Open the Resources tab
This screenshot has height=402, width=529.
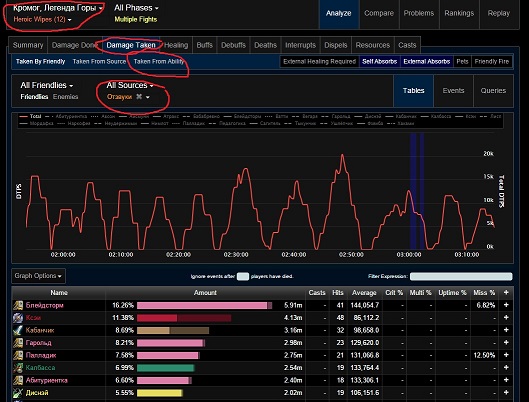372,45
